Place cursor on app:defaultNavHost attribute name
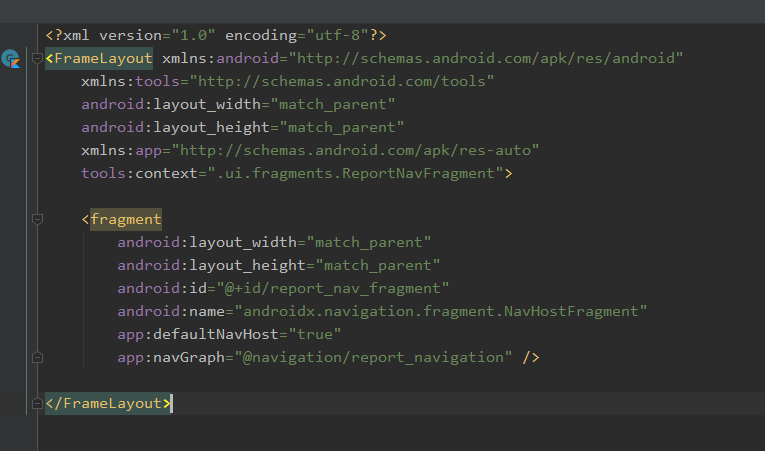The width and height of the screenshot is (765, 451). (x=198, y=334)
